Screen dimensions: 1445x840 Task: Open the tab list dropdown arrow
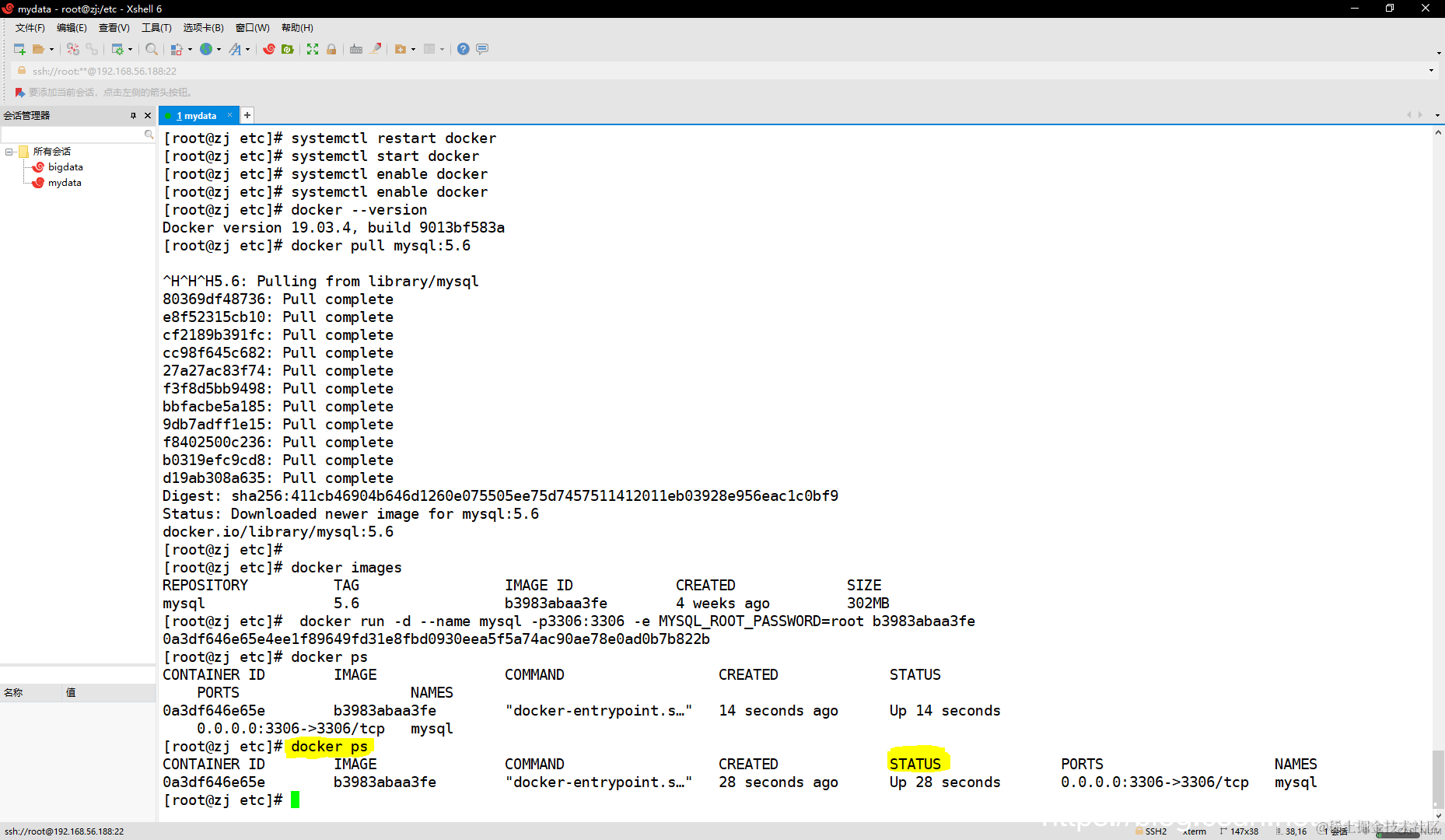(1436, 116)
